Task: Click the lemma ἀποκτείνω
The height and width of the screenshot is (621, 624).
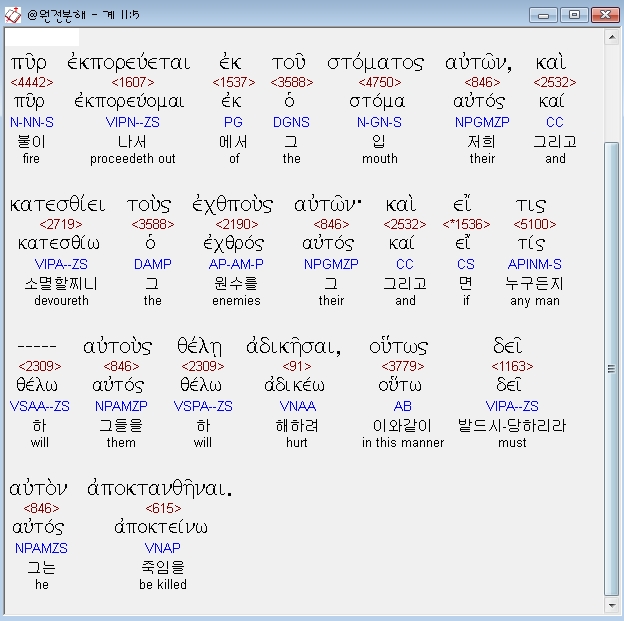Action: click(x=161, y=527)
